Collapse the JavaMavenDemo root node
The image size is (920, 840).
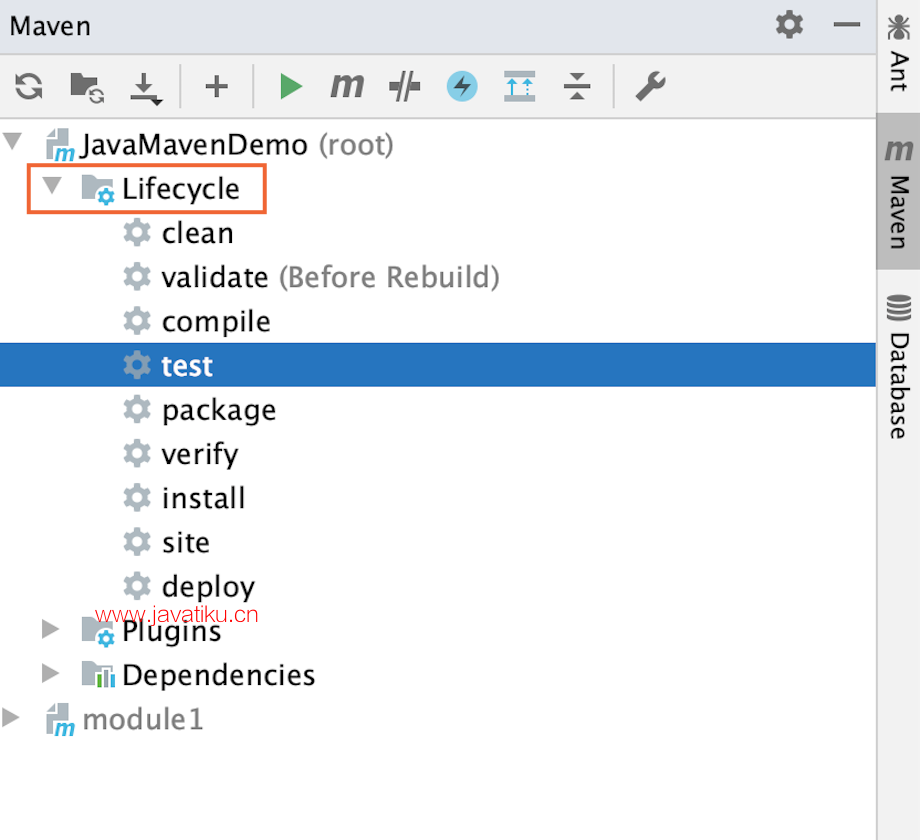click(12, 141)
